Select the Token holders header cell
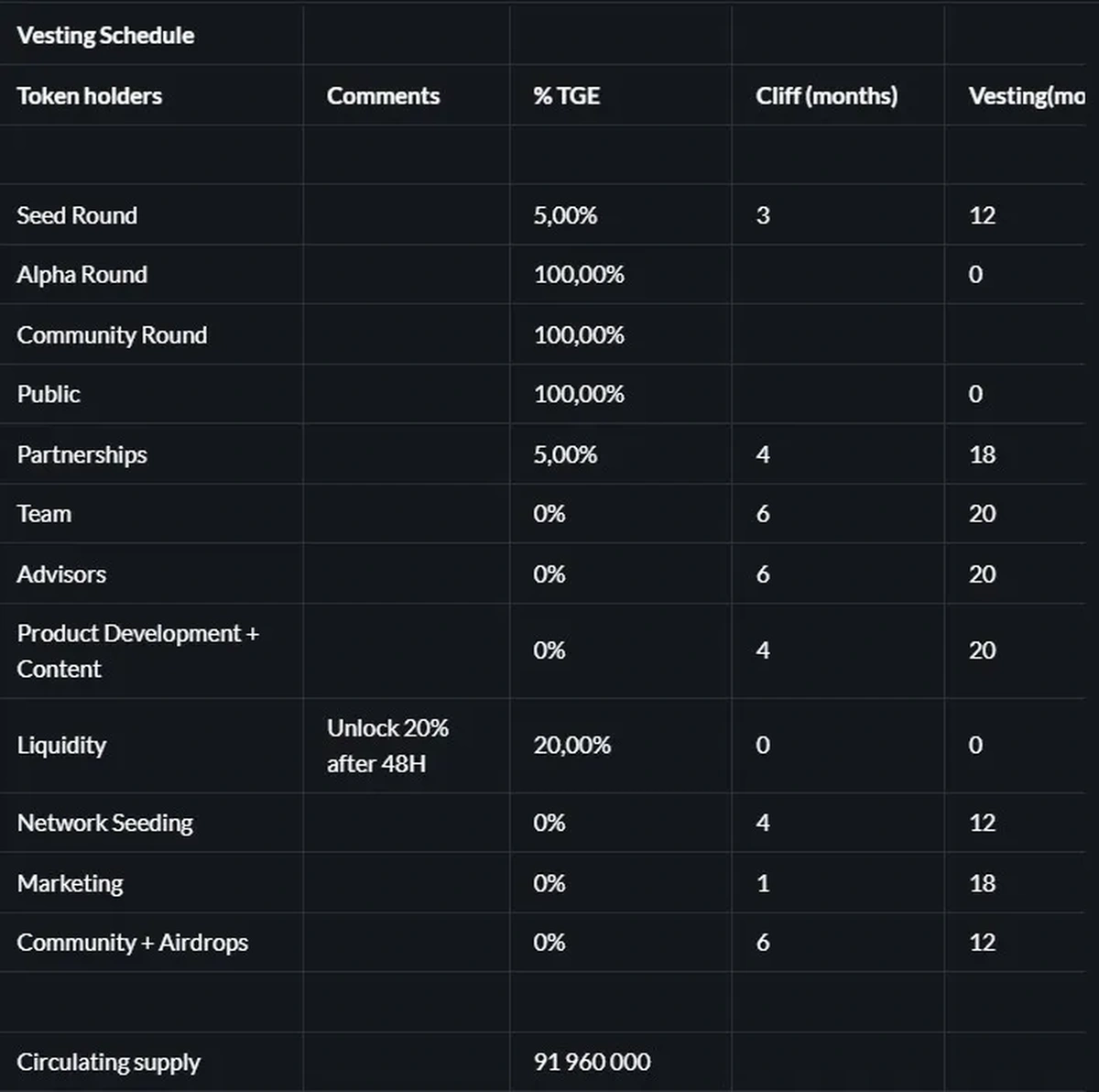 pos(89,96)
